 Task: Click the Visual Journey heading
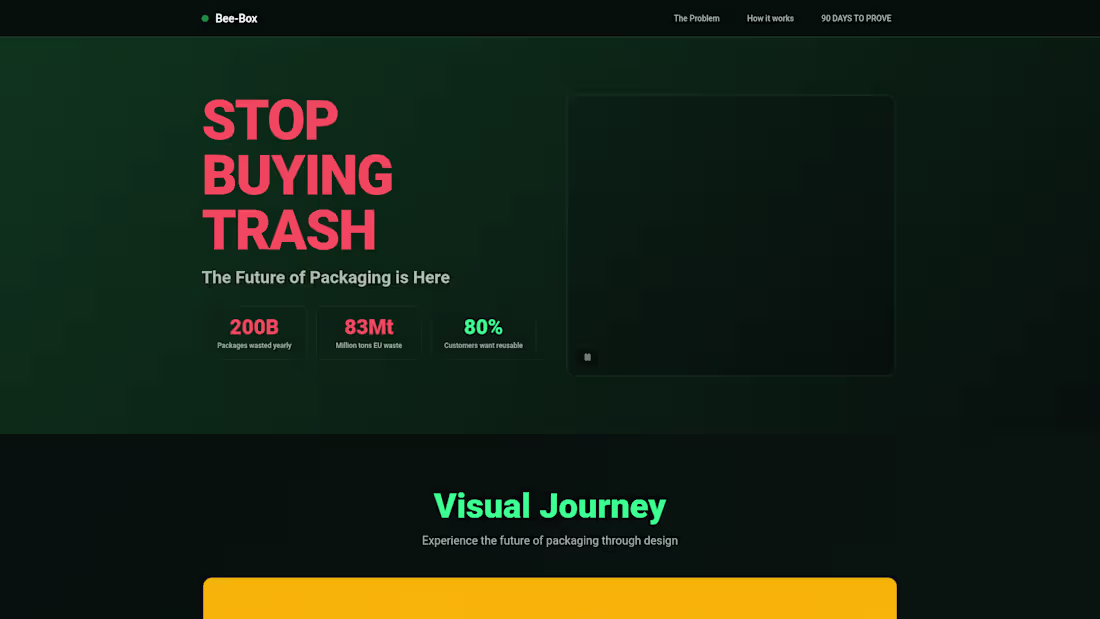549,506
